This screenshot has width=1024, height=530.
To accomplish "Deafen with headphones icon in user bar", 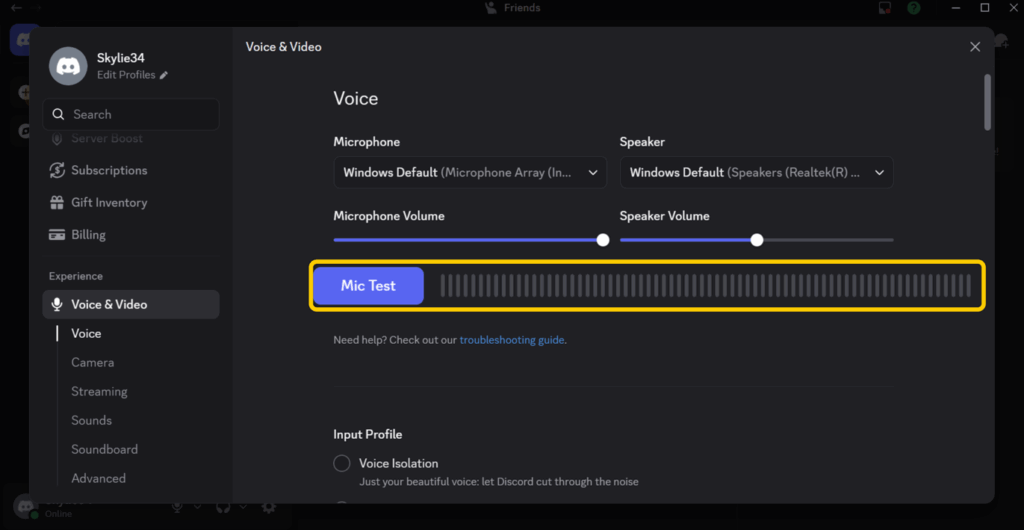I will pos(223,507).
